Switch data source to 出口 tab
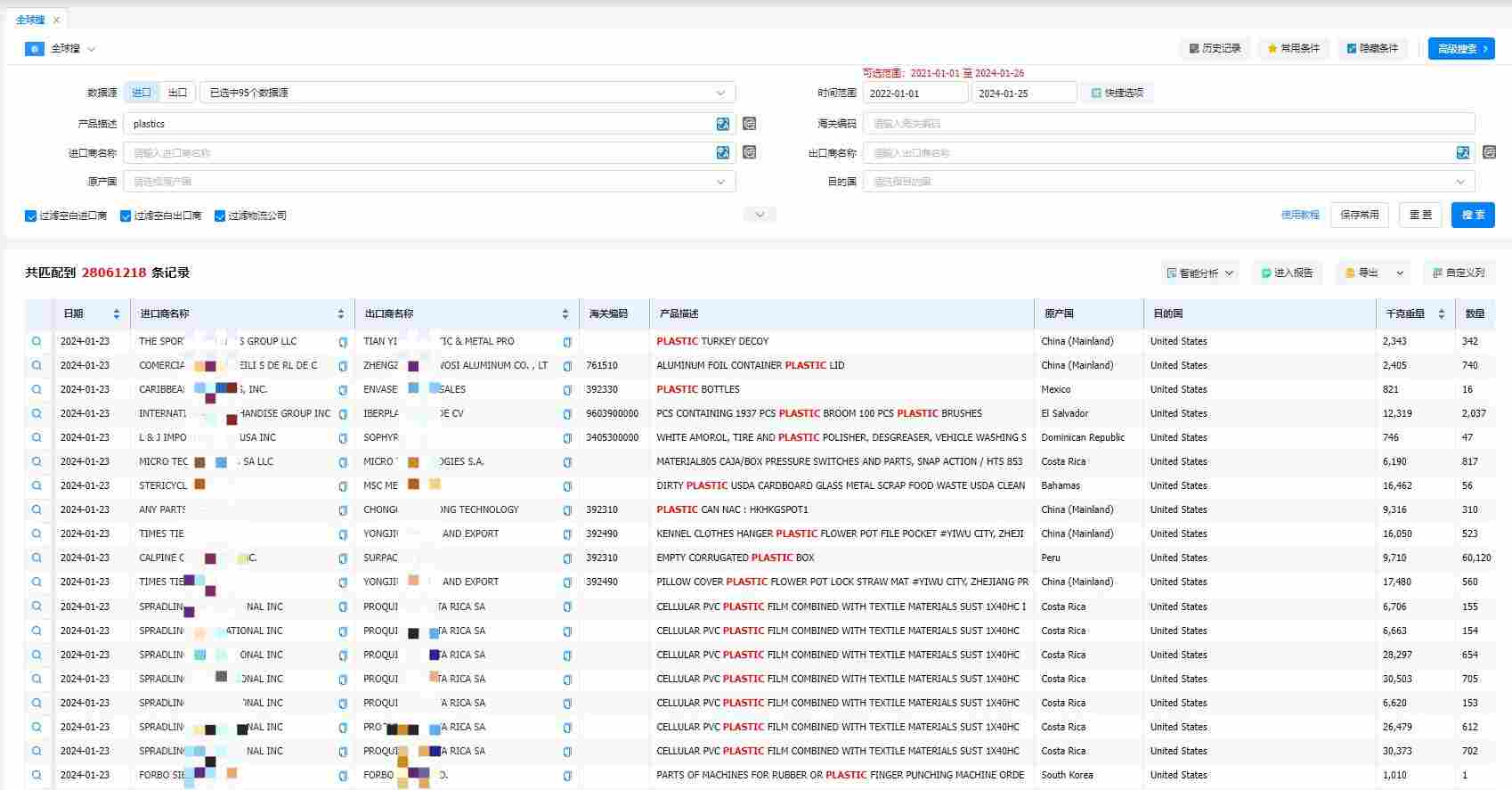Viewport: 1512px width, 790px height. (178, 93)
